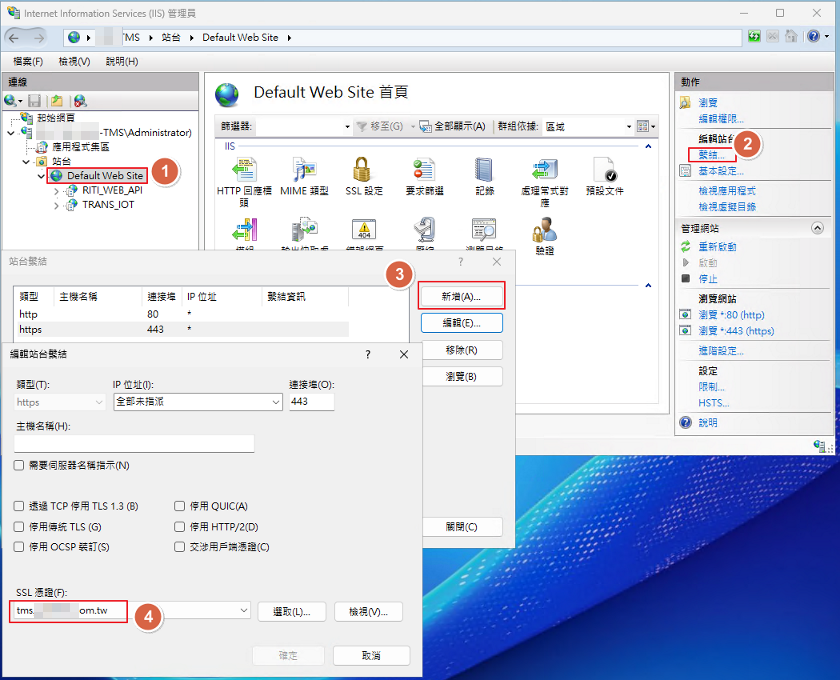
Task: Open the directory browsing feature icon
Action: [x=484, y=229]
